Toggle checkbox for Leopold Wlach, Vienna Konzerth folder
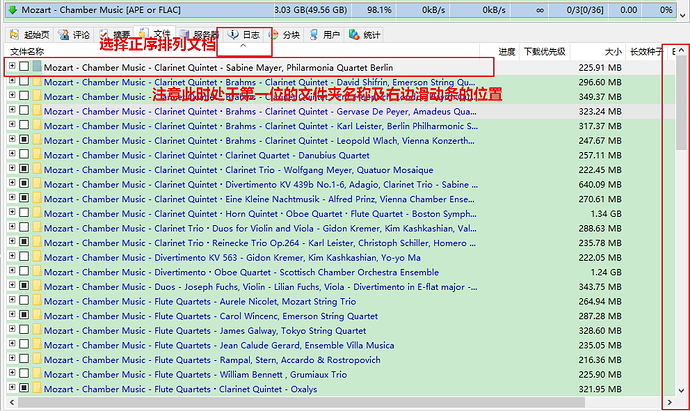Screen dimensions: 690x411 [x=24, y=139]
